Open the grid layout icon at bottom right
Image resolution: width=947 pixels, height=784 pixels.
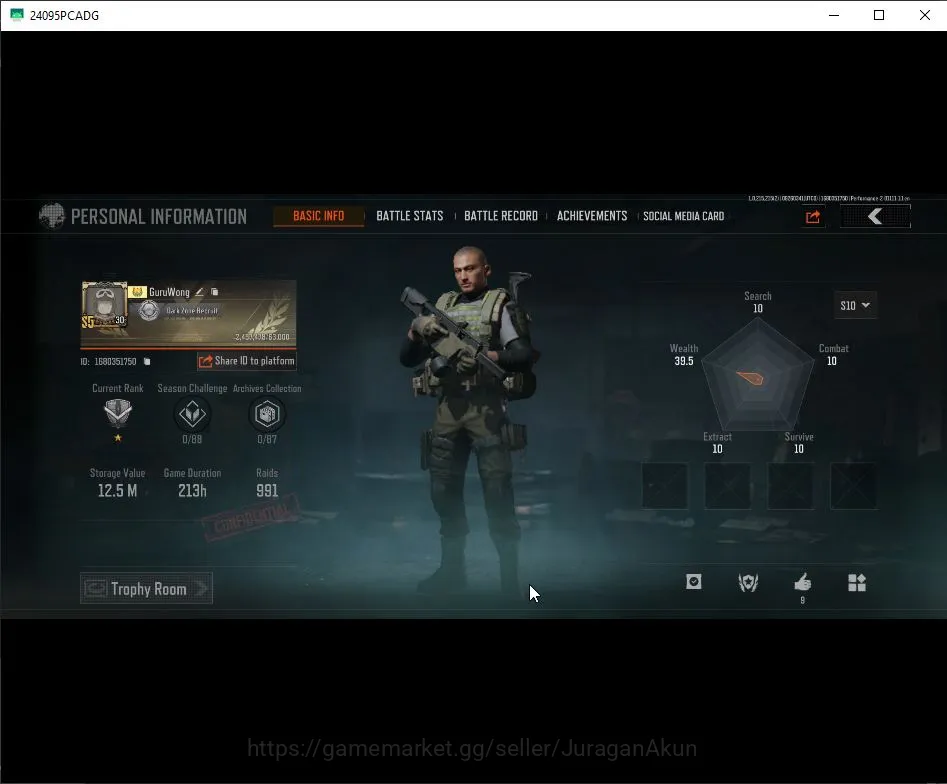(x=857, y=582)
